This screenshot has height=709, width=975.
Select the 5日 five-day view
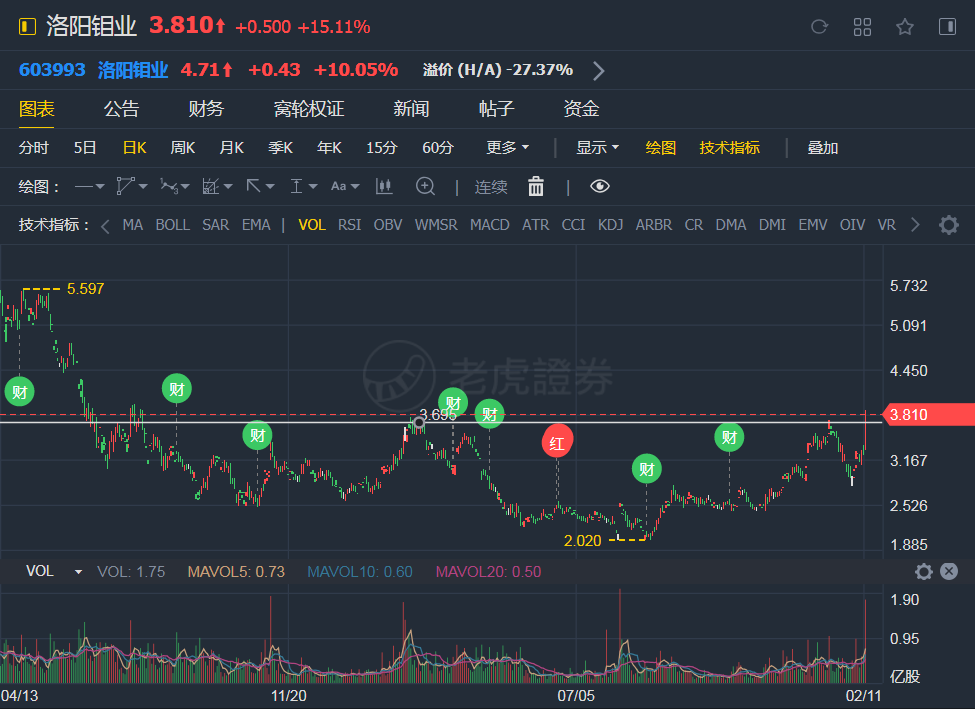tap(85, 148)
